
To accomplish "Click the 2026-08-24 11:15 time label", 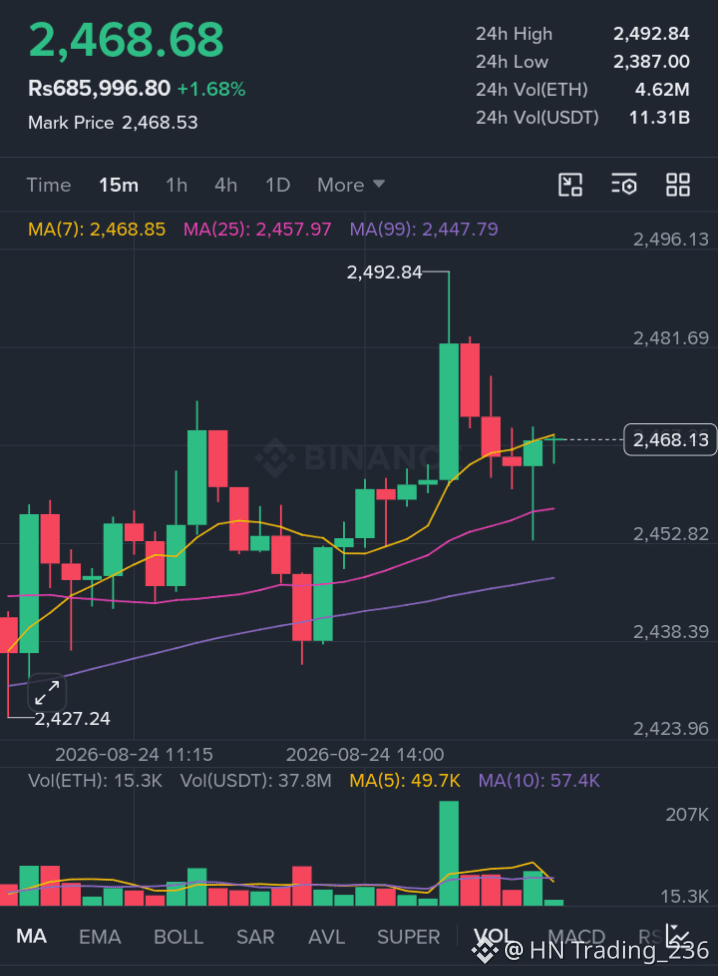I will click(x=134, y=755).
